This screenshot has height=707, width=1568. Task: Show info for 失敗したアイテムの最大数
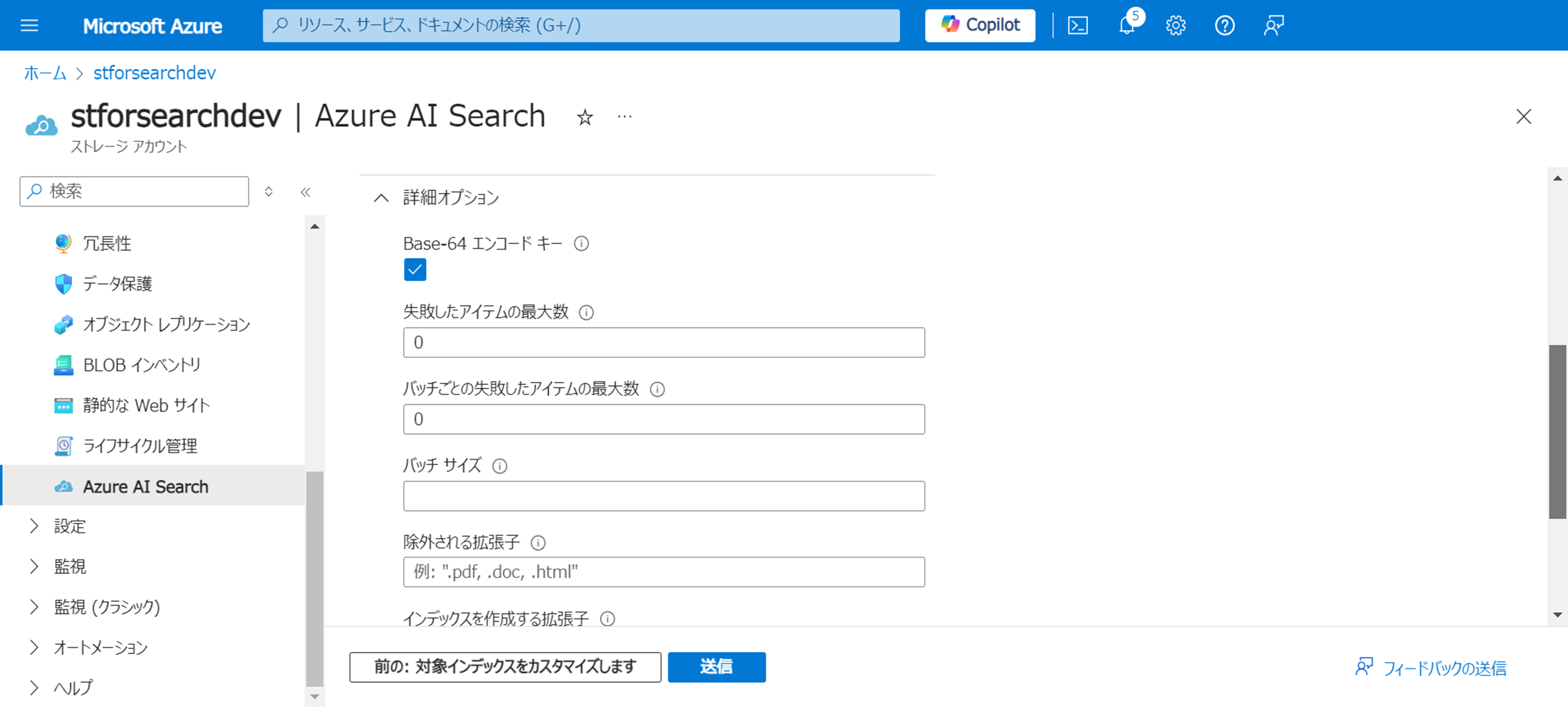pos(586,313)
